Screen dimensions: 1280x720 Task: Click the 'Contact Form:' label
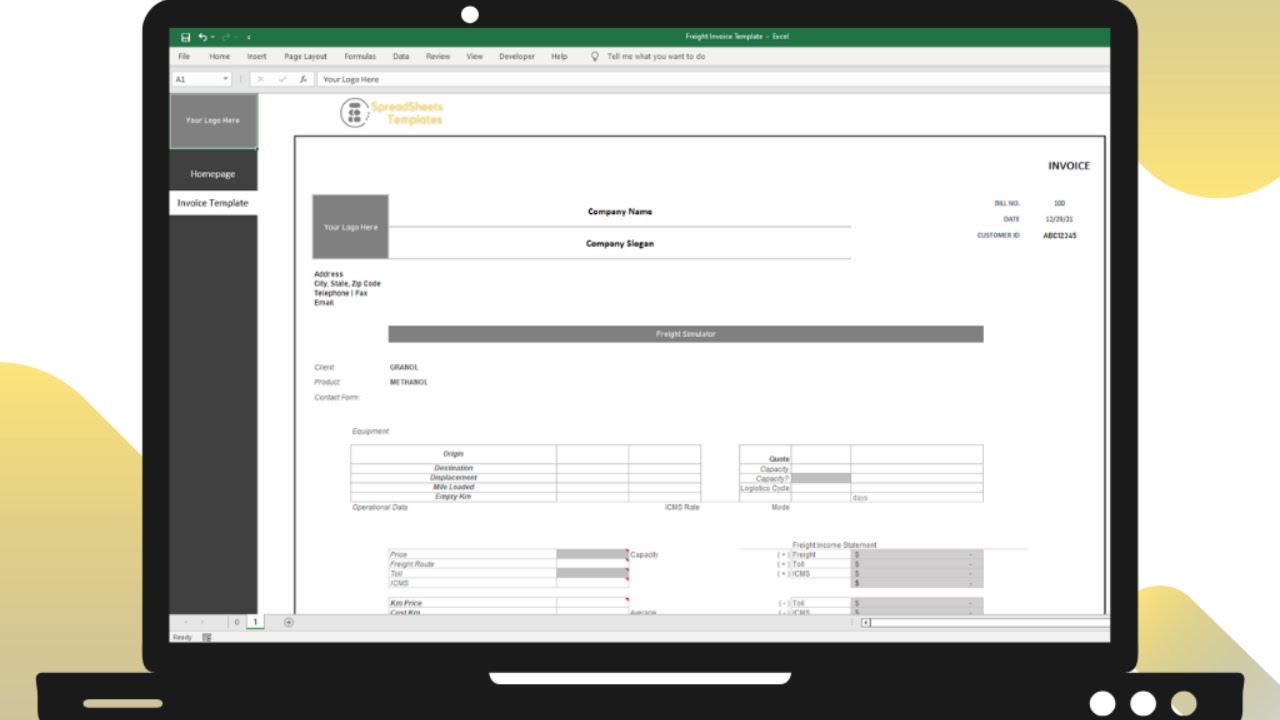click(337, 398)
